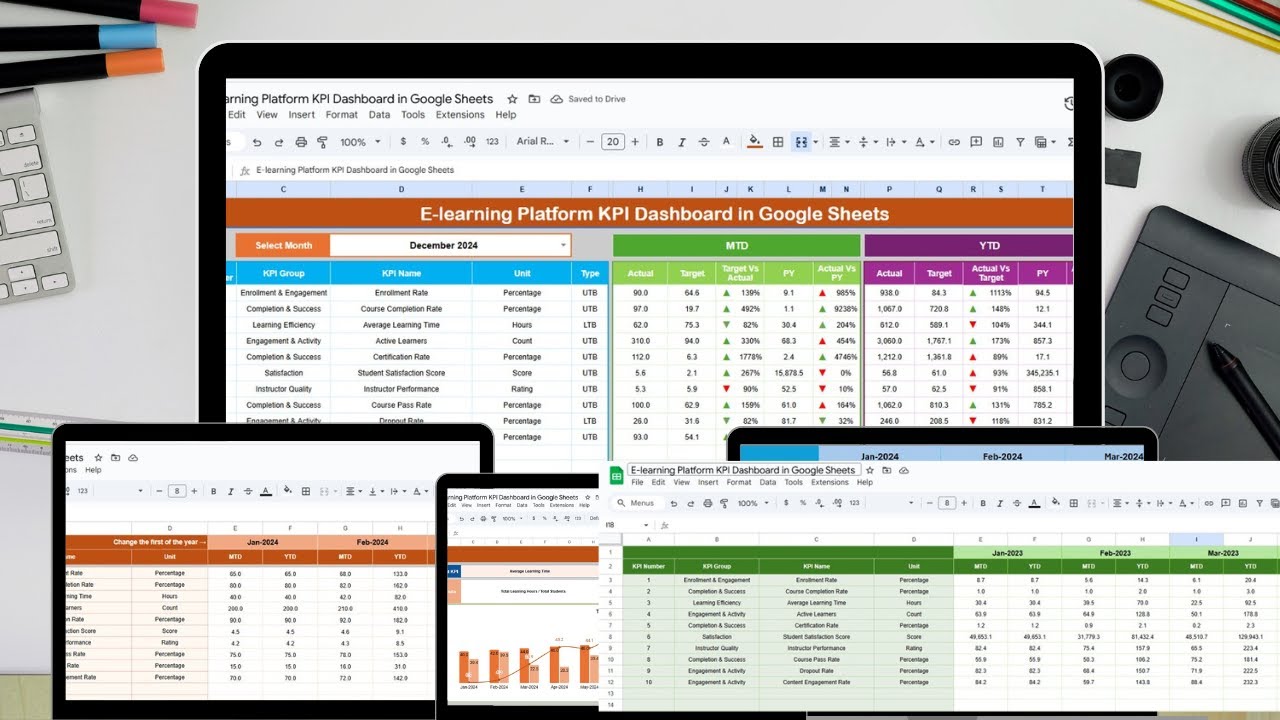This screenshot has height=720, width=1280.
Task: Open vertical align dropdown in the large monitor window
Action: pyautogui.click(x=867, y=142)
